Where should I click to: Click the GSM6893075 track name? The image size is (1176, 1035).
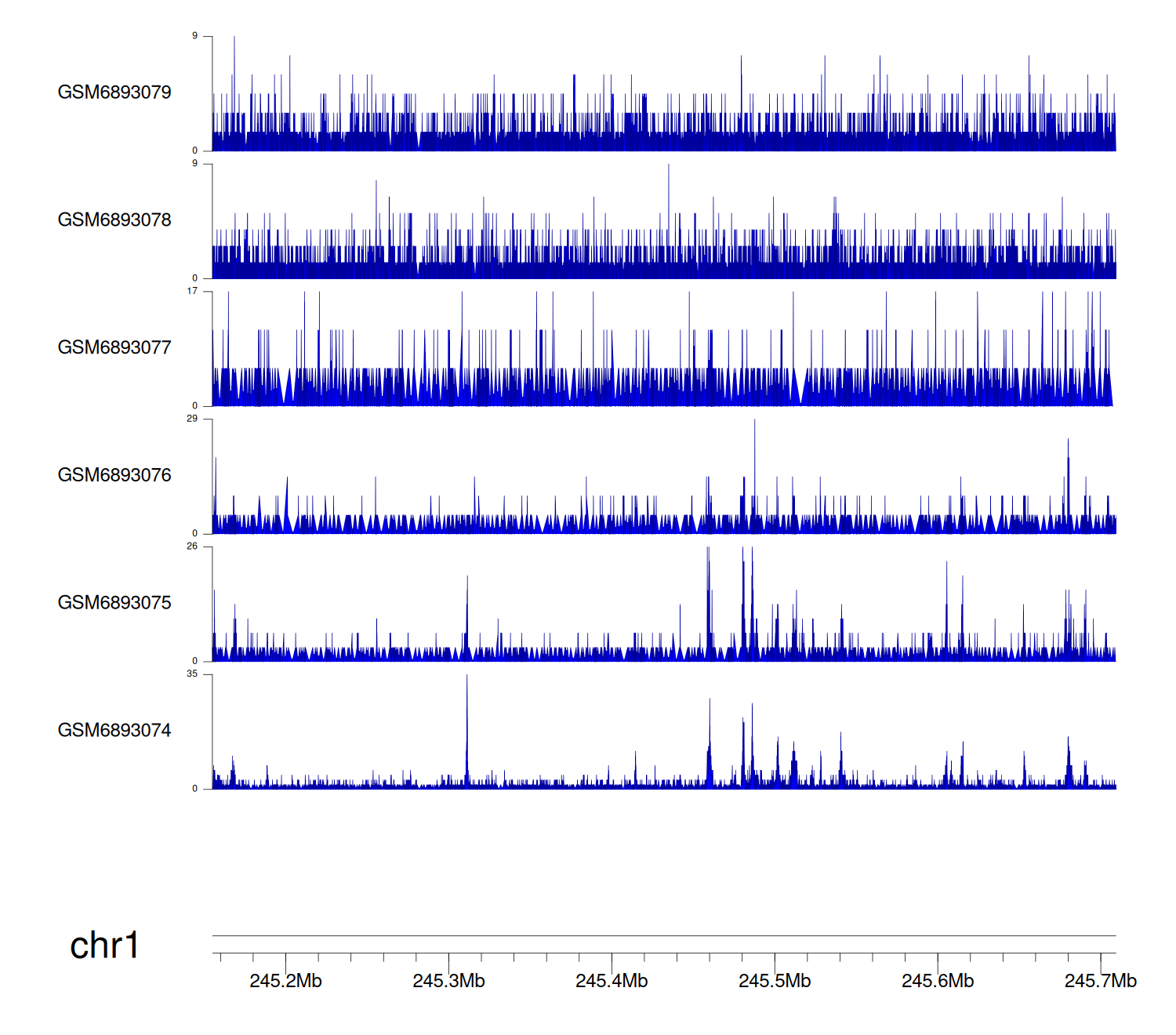[114, 603]
